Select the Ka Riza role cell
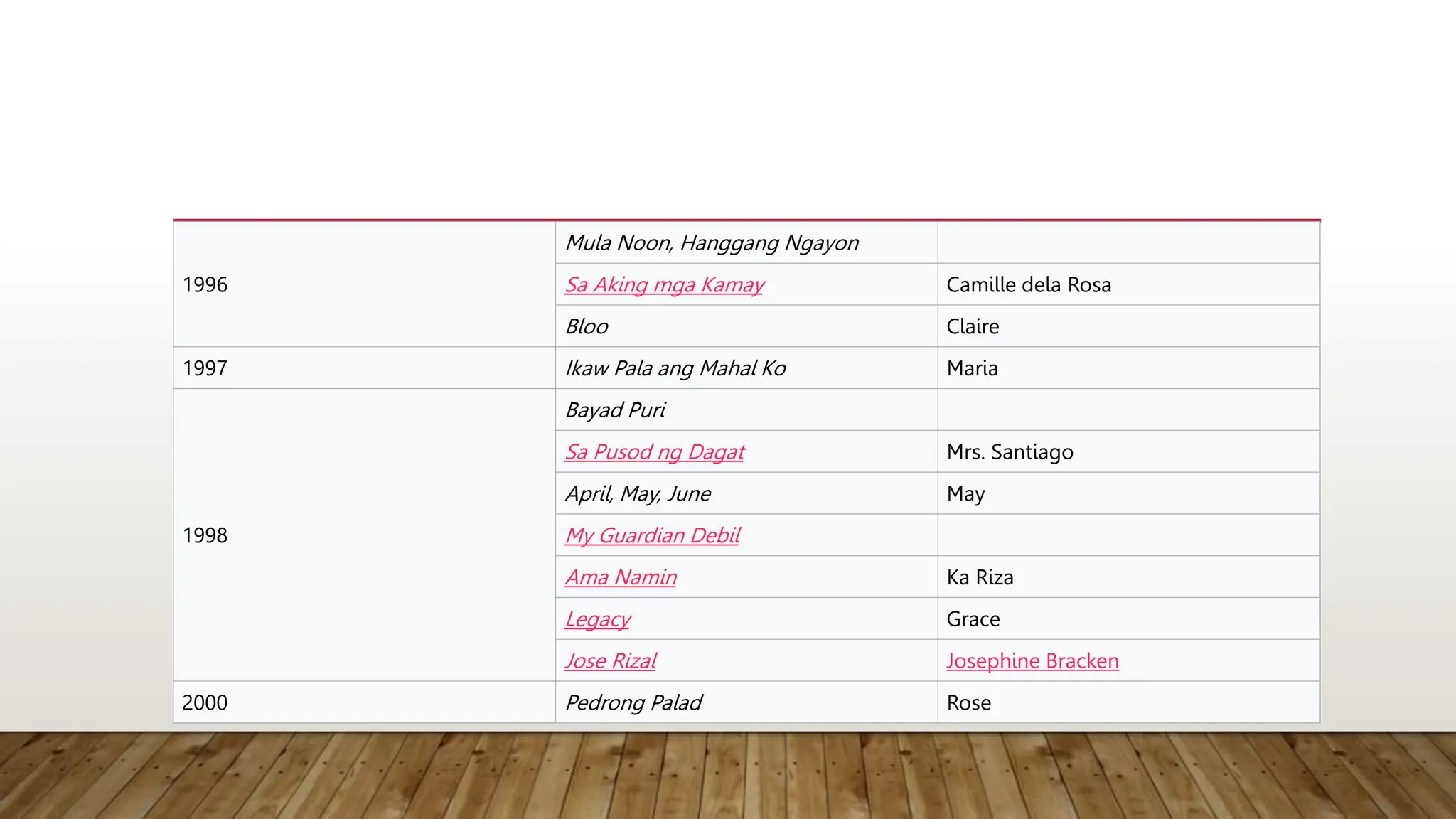Screen dimensions: 1456x819 [x=980, y=577]
